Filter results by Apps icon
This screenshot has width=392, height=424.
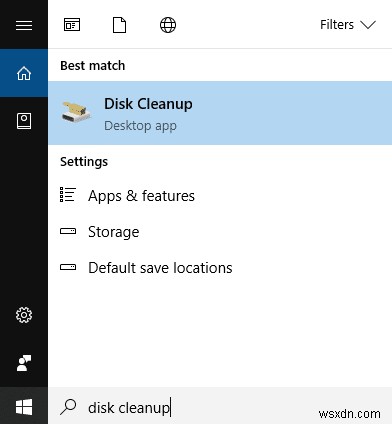pos(72,25)
